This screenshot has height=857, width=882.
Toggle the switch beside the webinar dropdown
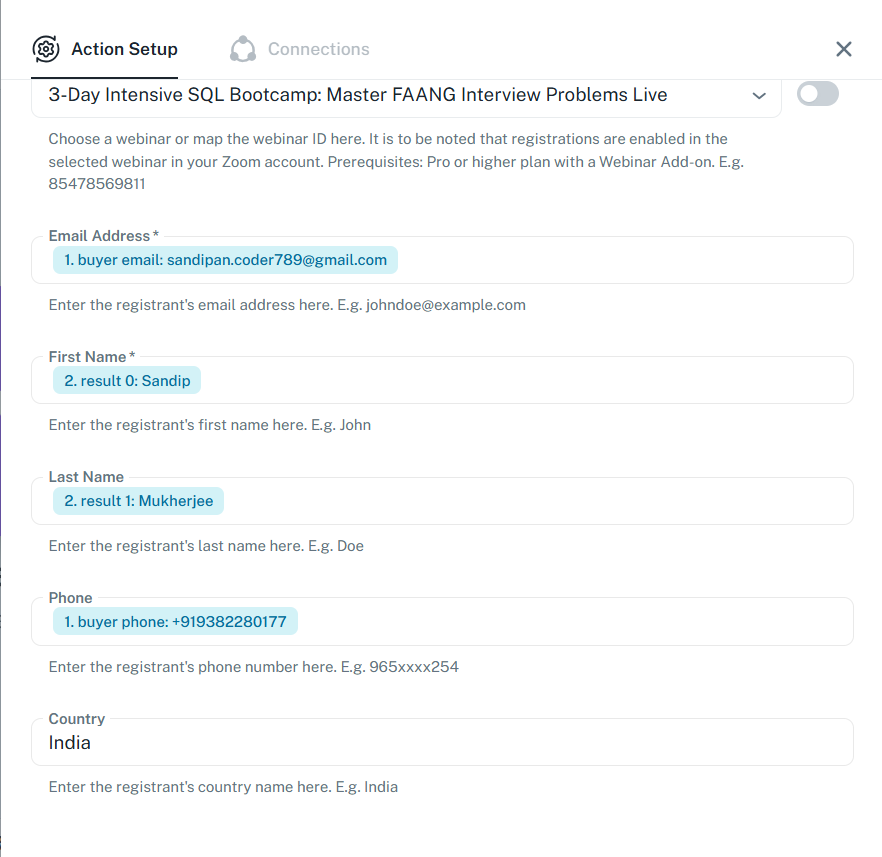point(817,94)
